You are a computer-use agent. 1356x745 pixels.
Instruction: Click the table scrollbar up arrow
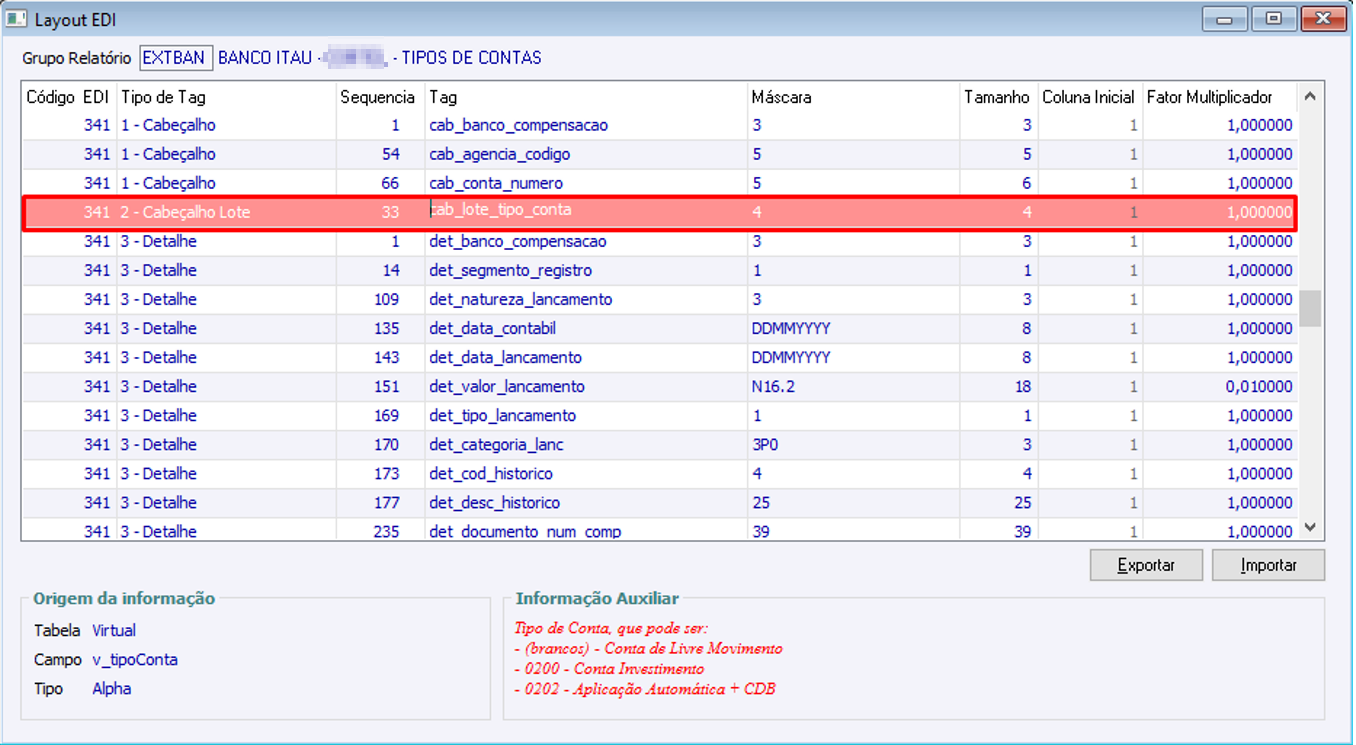click(x=1310, y=97)
